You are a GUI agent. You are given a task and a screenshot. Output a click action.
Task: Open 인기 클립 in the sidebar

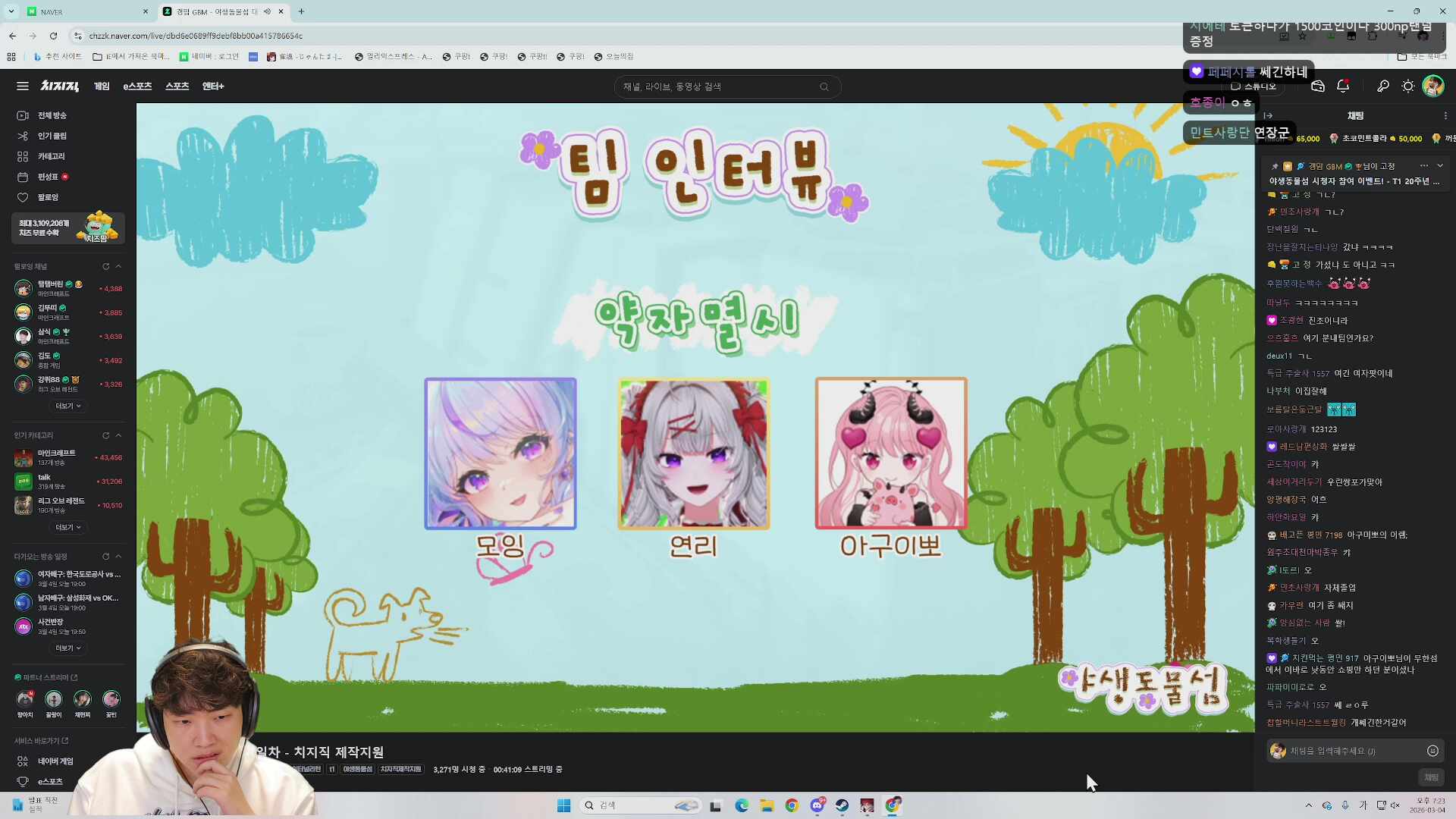pyautogui.click(x=52, y=136)
